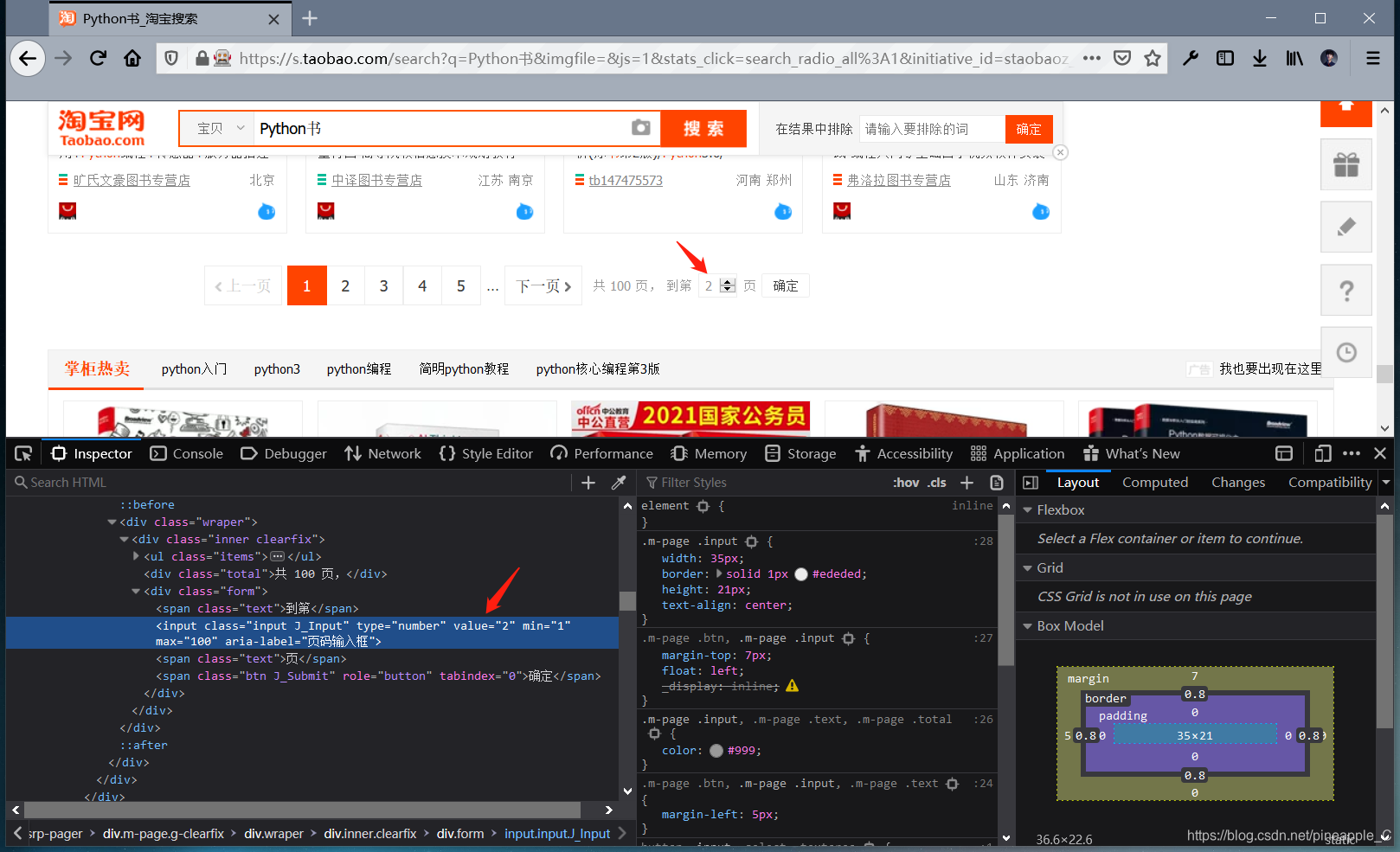Open the Storage tab

coord(801,453)
